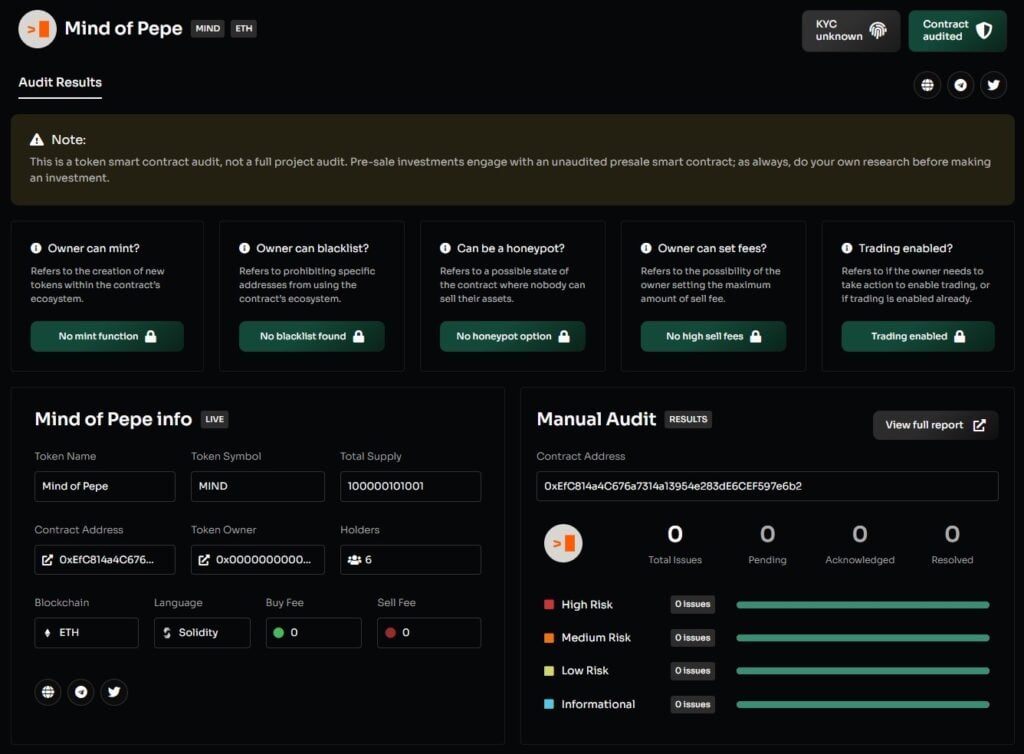The width and height of the screenshot is (1024, 754).
Task: Click the info icon beside Can be a honeypot?
Action: point(445,248)
